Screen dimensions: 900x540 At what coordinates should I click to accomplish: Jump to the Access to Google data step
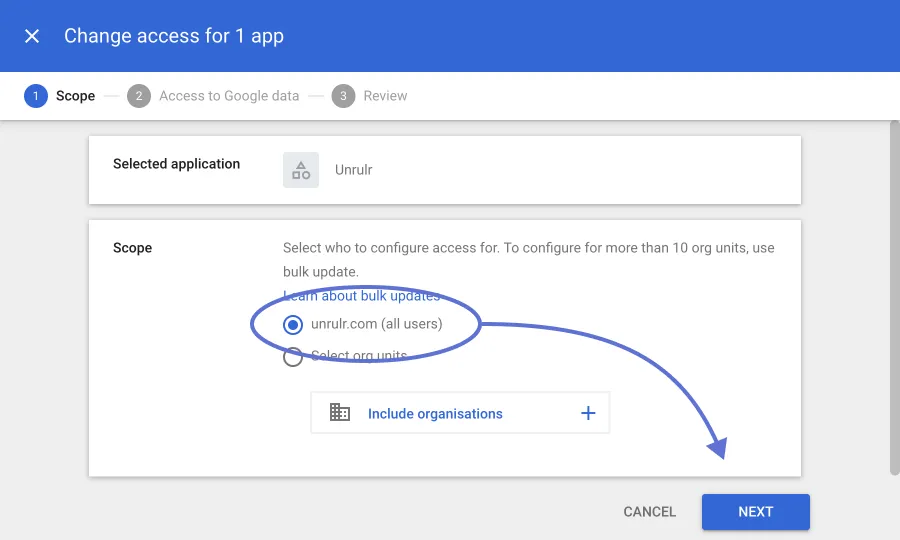(x=229, y=96)
